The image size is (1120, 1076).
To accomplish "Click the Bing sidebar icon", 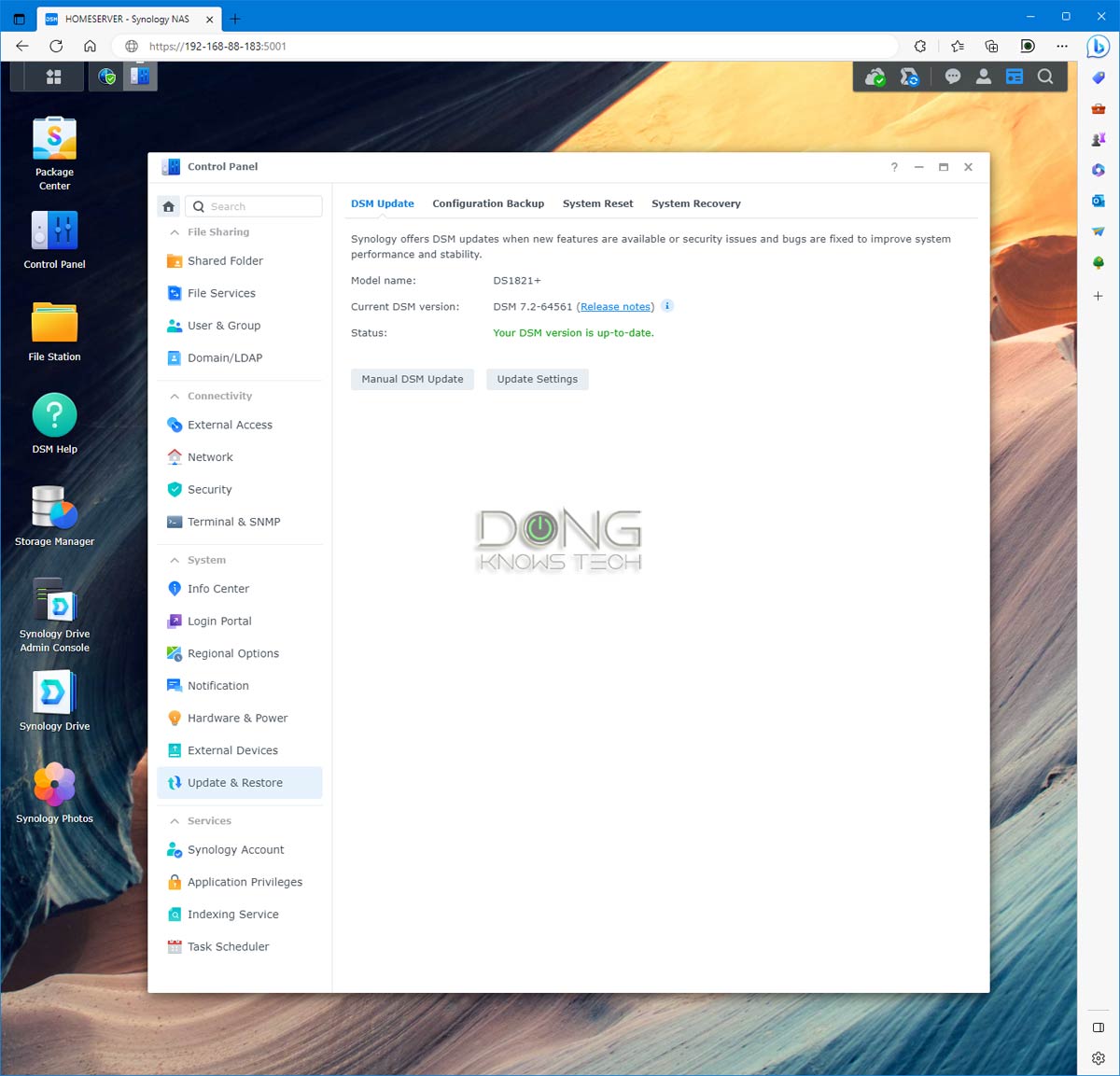I will (1099, 46).
